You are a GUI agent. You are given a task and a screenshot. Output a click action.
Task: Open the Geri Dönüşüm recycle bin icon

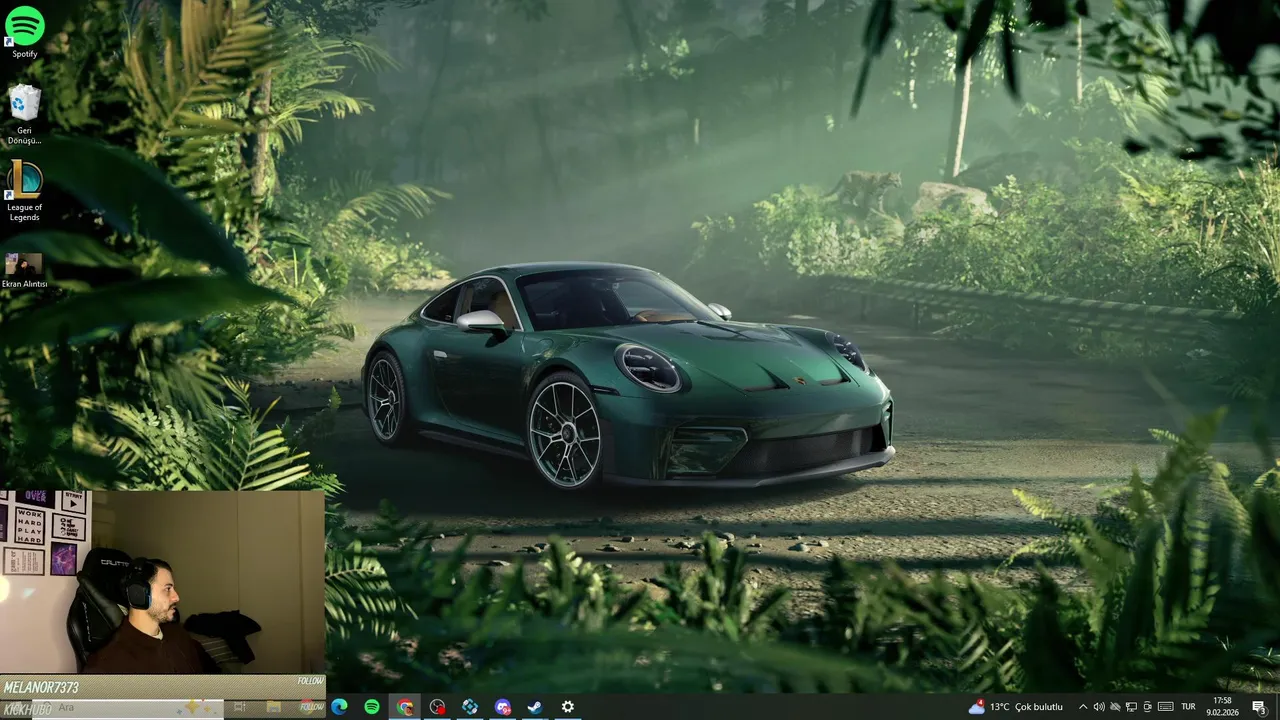(24, 114)
